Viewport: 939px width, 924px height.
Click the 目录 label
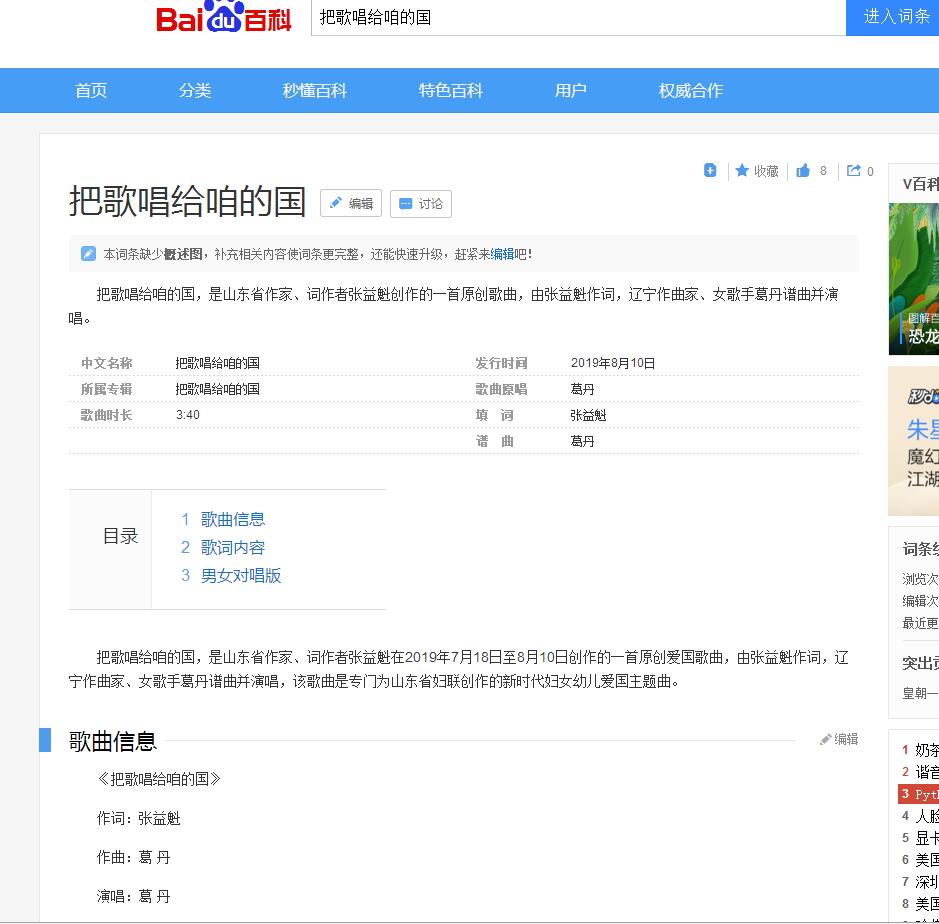point(120,536)
